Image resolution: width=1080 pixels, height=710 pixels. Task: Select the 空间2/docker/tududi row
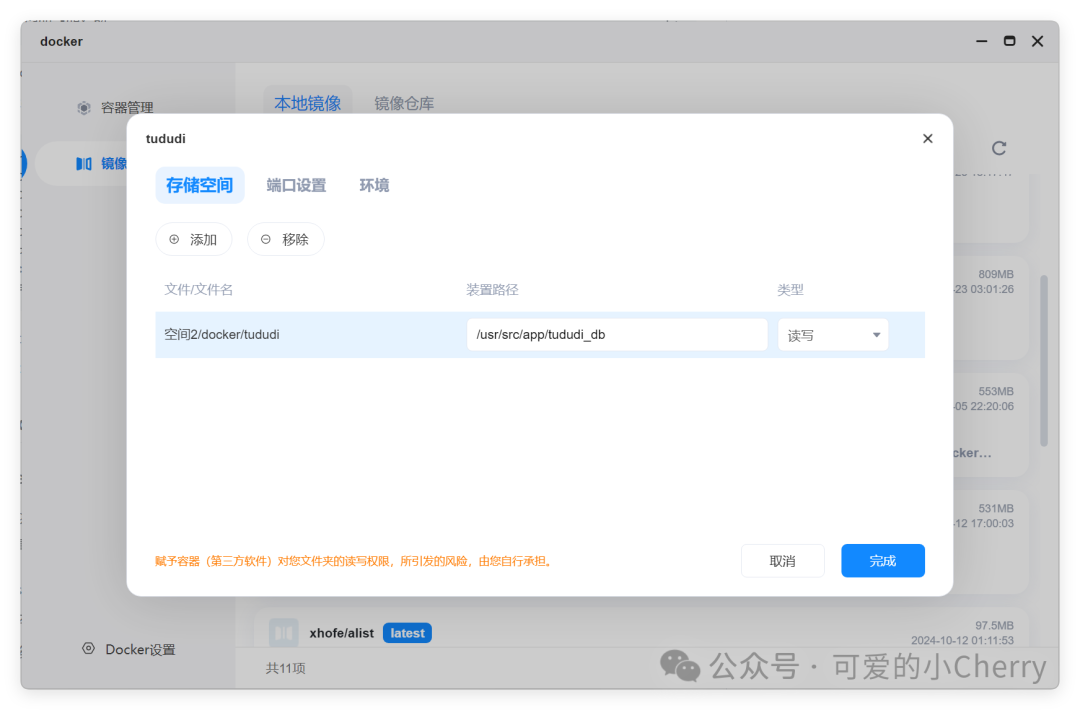[x=540, y=335]
